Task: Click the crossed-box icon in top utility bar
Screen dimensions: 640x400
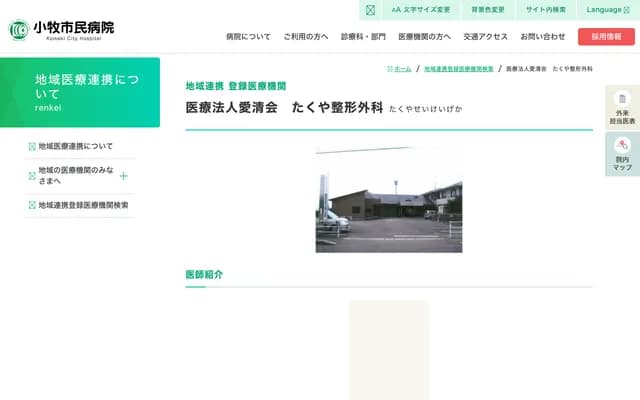Action: (x=370, y=10)
